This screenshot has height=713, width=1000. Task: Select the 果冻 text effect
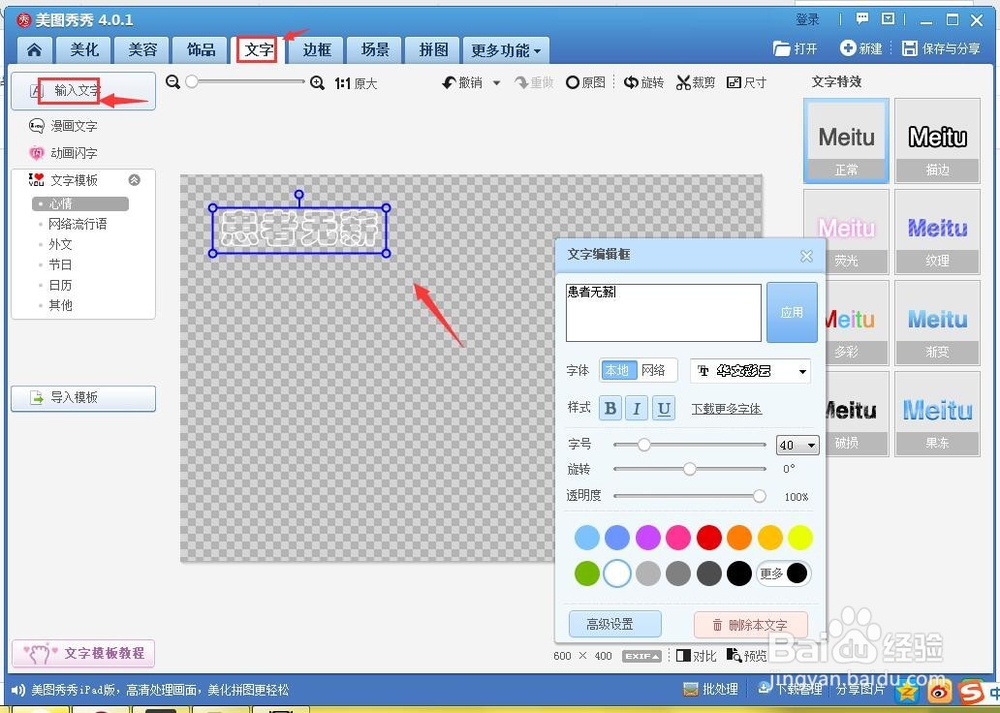(x=937, y=415)
